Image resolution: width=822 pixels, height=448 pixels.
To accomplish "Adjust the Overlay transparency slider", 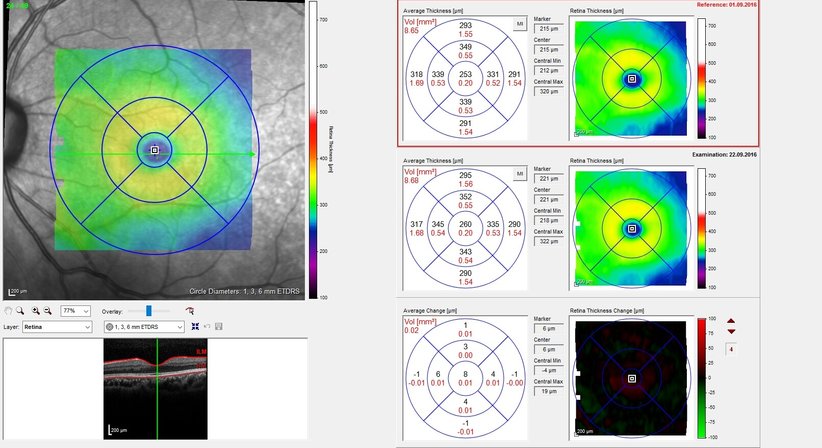I will [x=149, y=311].
